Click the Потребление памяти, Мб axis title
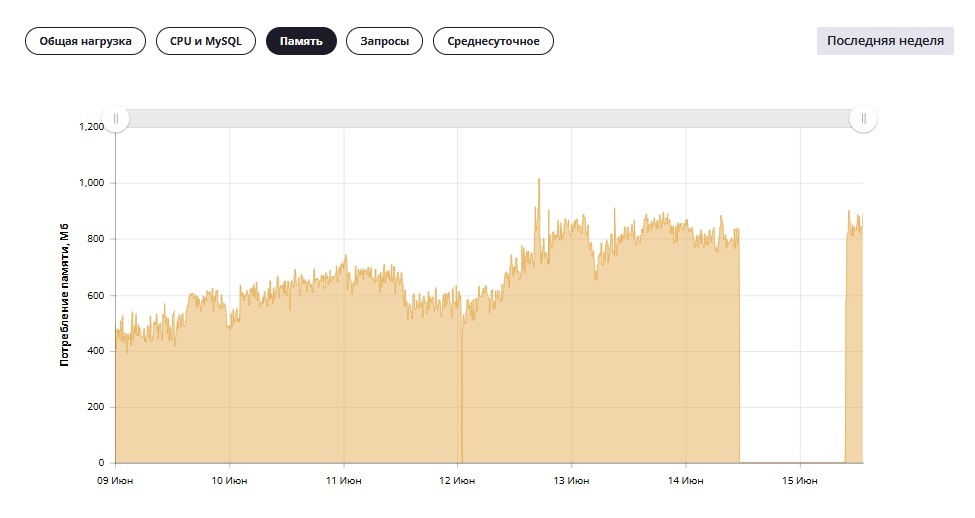This screenshot has width=975, height=518. pos(64,295)
